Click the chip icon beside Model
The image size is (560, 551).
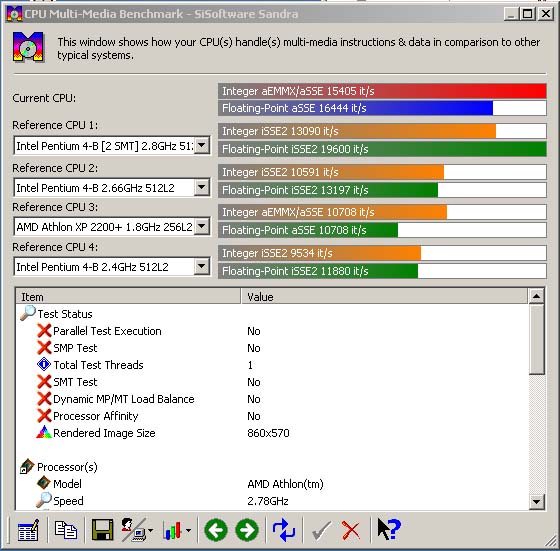click(x=44, y=483)
